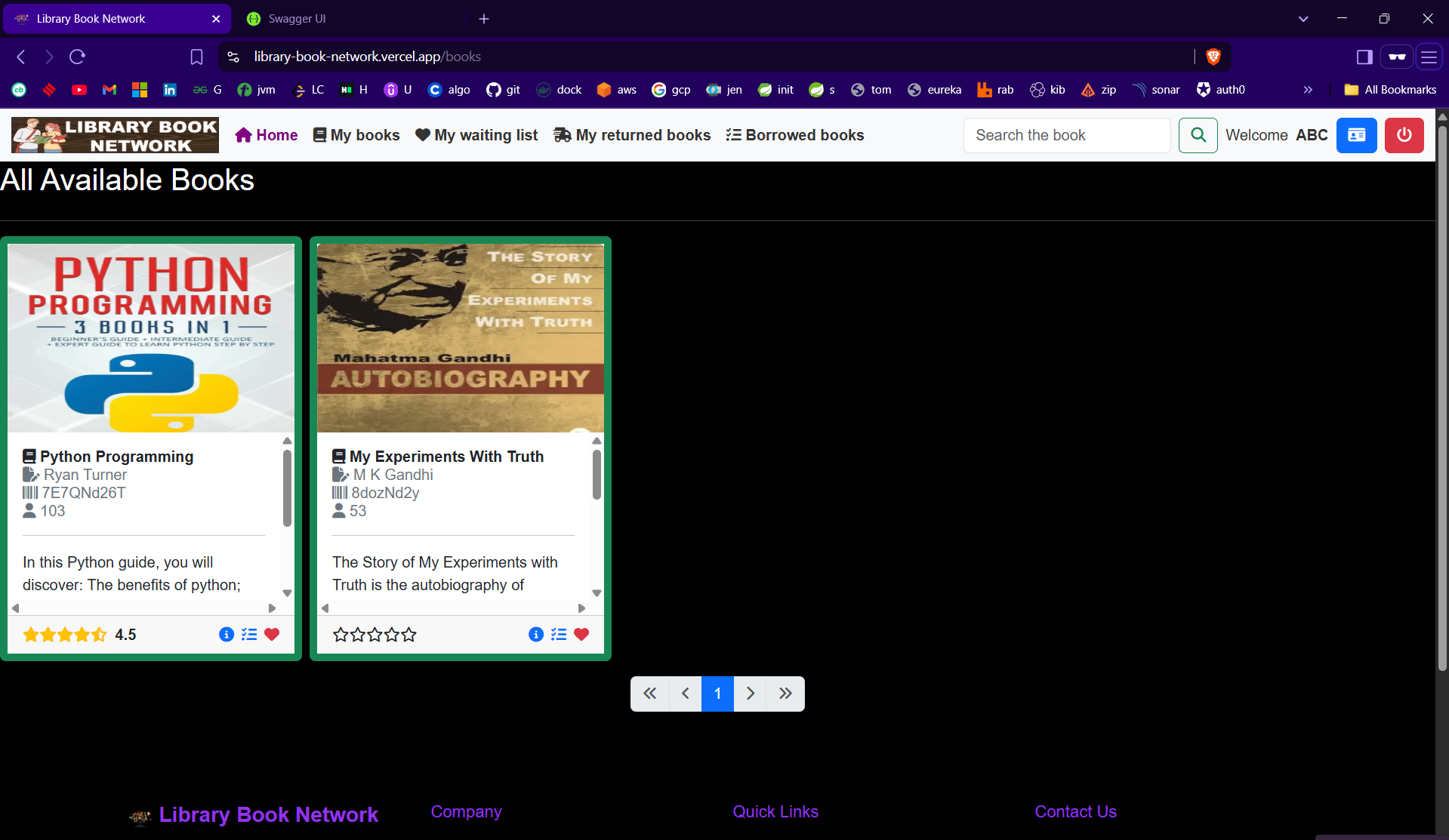Open My waiting list page
Image resolution: width=1449 pixels, height=840 pixels.
[x=476, y=135]
